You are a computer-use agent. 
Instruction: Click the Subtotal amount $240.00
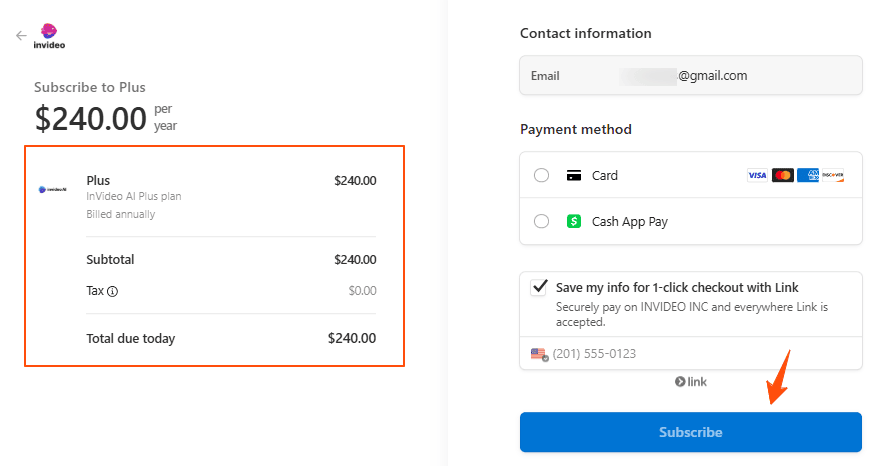point(355,260)
